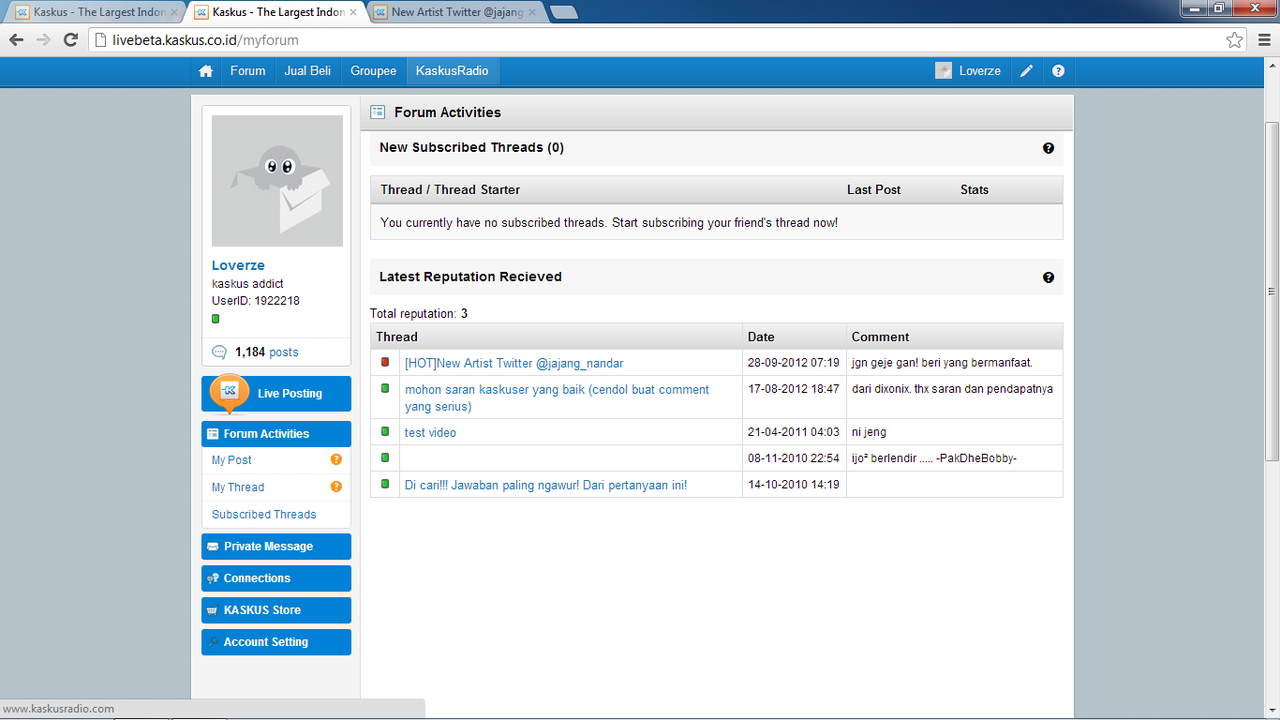Open a new browser tab
The width and height of the screenshot is (1280, 720).
(x=564, y=13)
